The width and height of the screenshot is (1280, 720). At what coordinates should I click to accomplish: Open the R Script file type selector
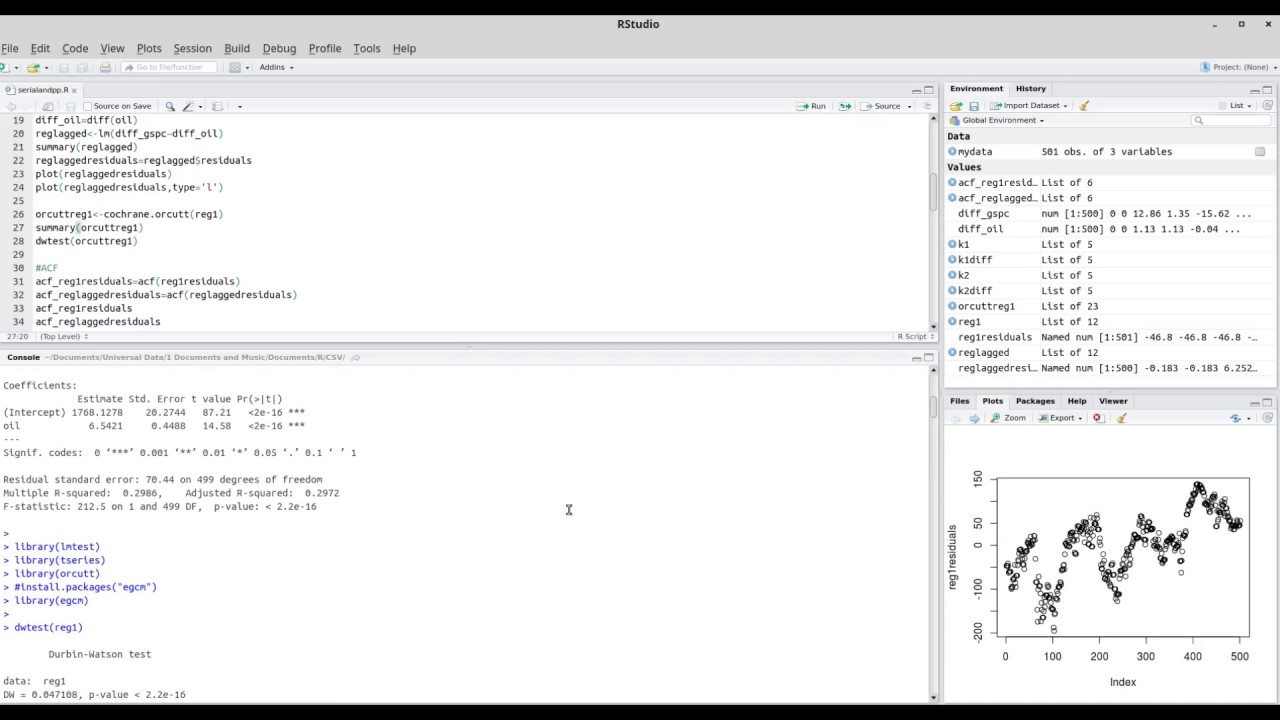[914, 337]
